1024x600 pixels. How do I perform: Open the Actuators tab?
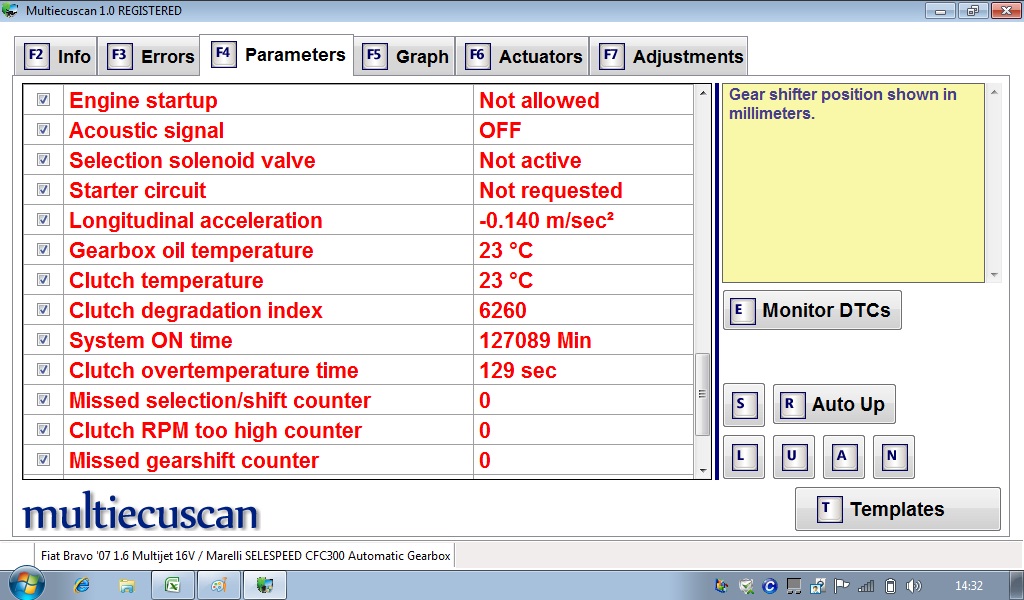pos(525,56)
